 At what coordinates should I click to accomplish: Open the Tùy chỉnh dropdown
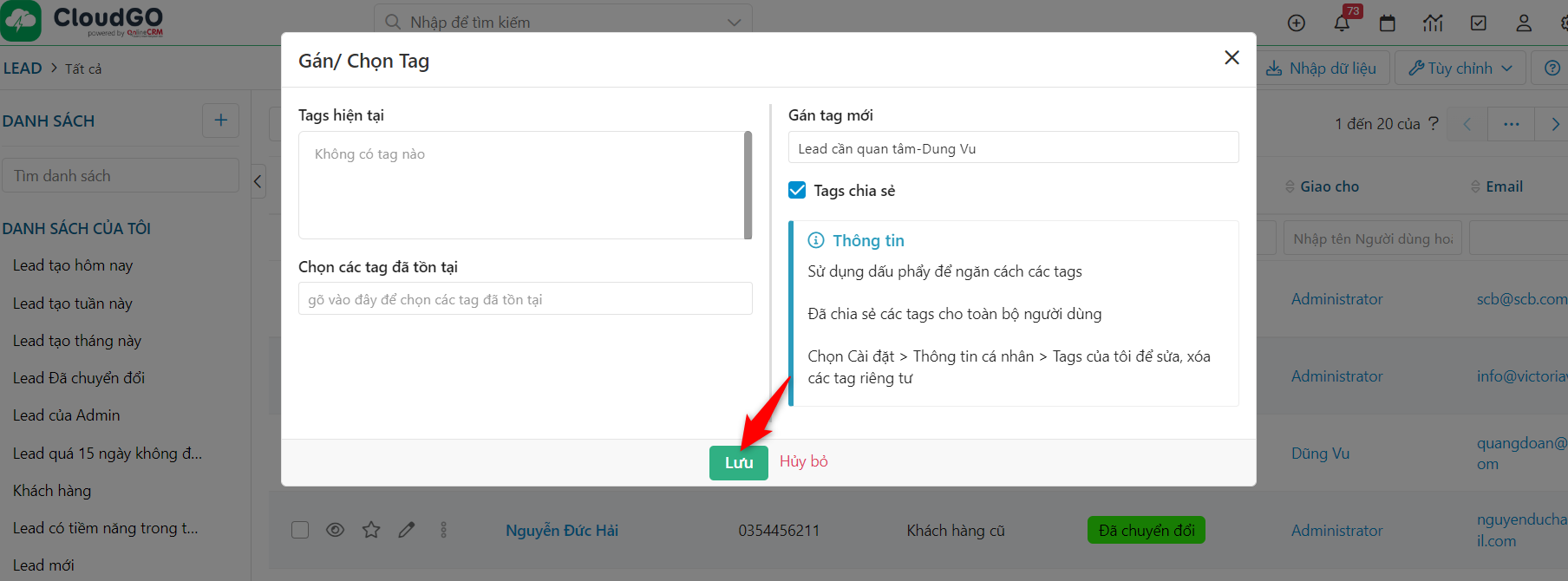(x=1460, y=68)
